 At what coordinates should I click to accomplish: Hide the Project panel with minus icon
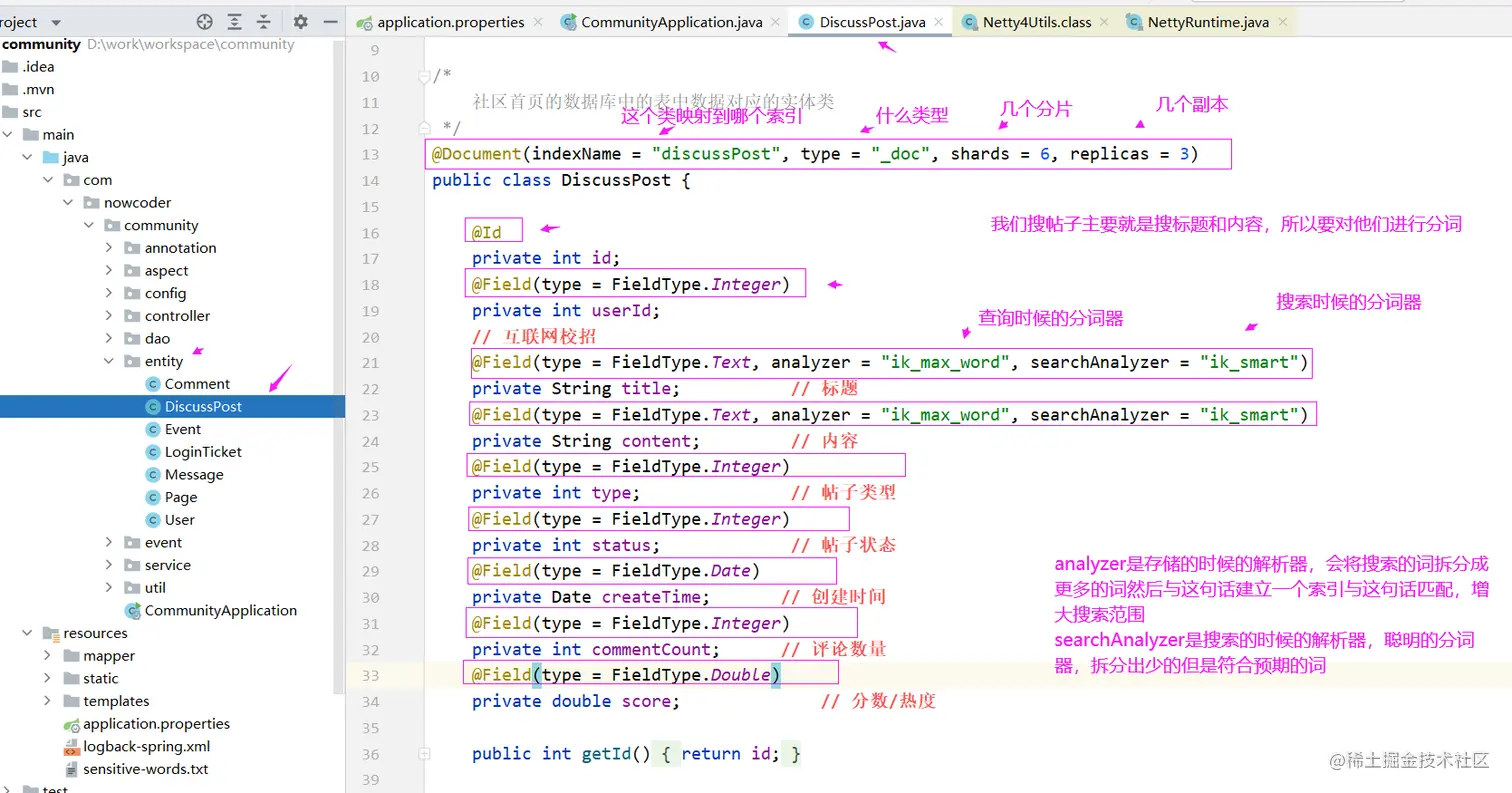[x=330, y=21]
